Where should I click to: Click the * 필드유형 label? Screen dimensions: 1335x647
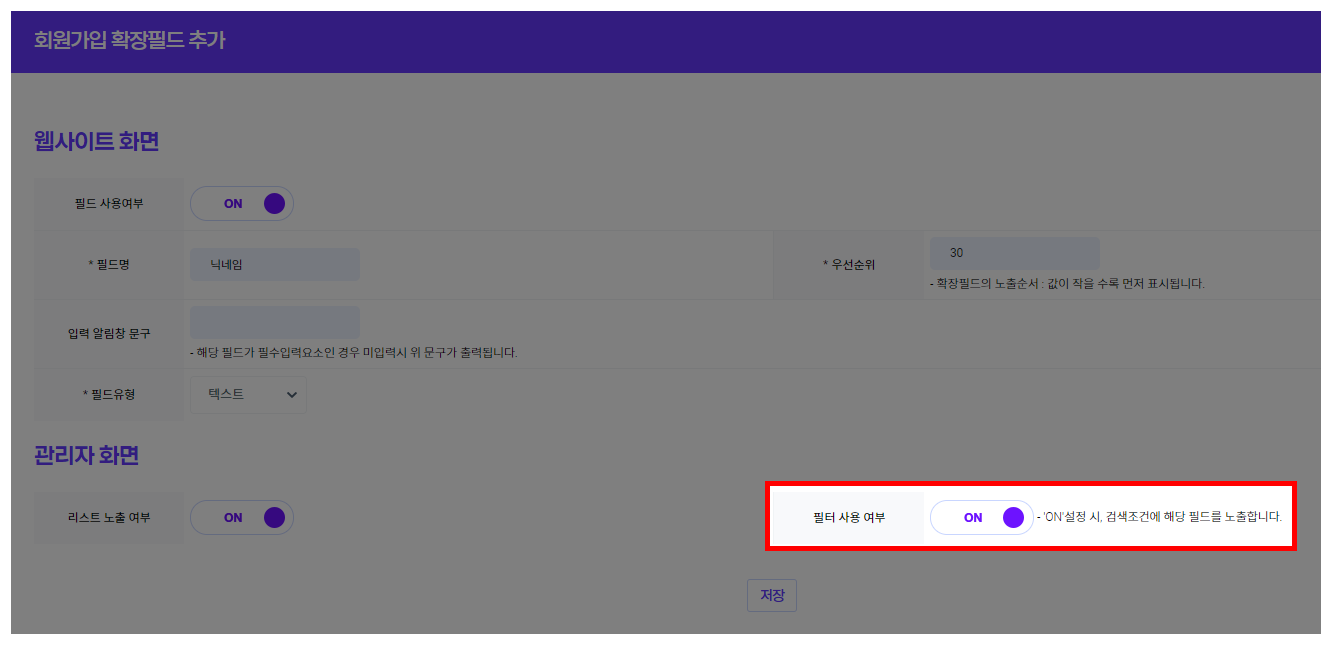[109, 394]
